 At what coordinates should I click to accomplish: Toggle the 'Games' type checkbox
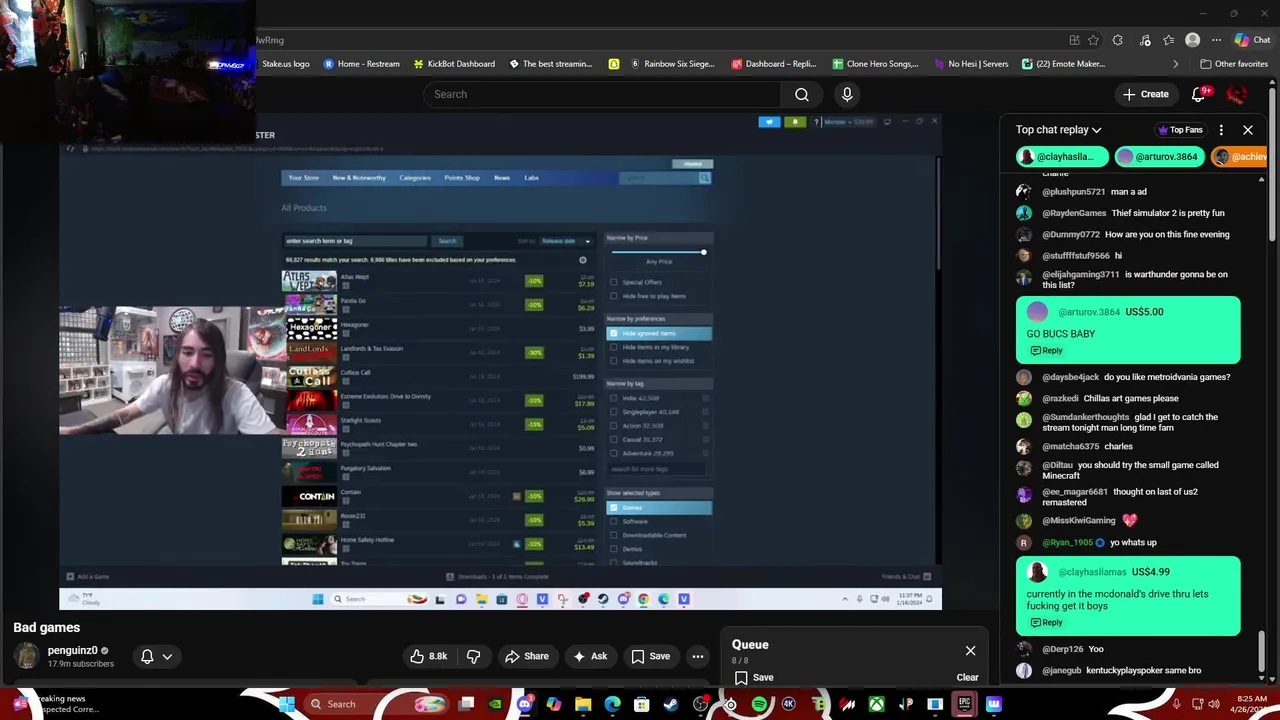tap(614, 508)
